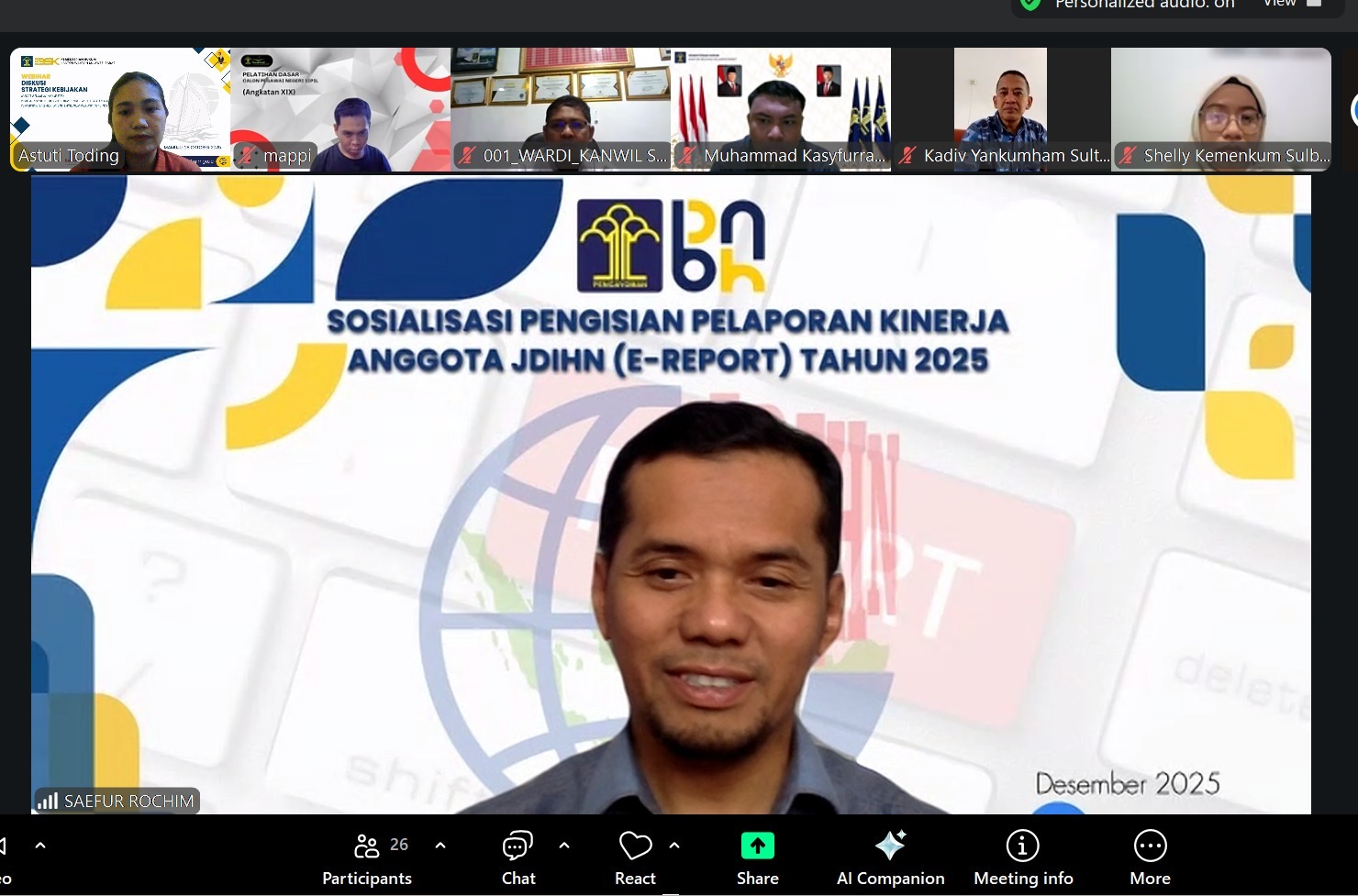The image size is (1358, 896).
Task: Open the More options ellipsis icon
Action: tap(1150, 846)
